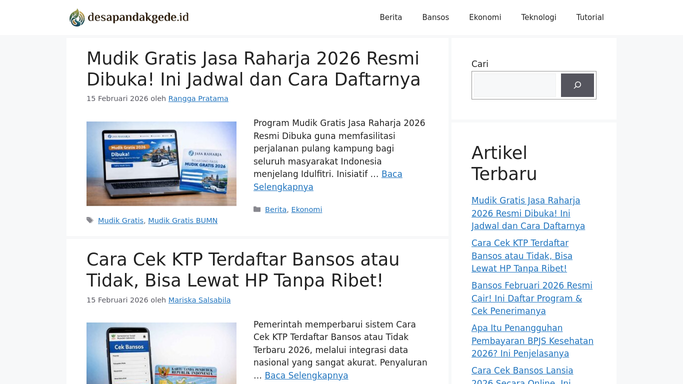The height and width of the screenshot is (384, 683).
Task: Go to the Ekonomi section
Action: pyautogui.click(x=485, y=17)
